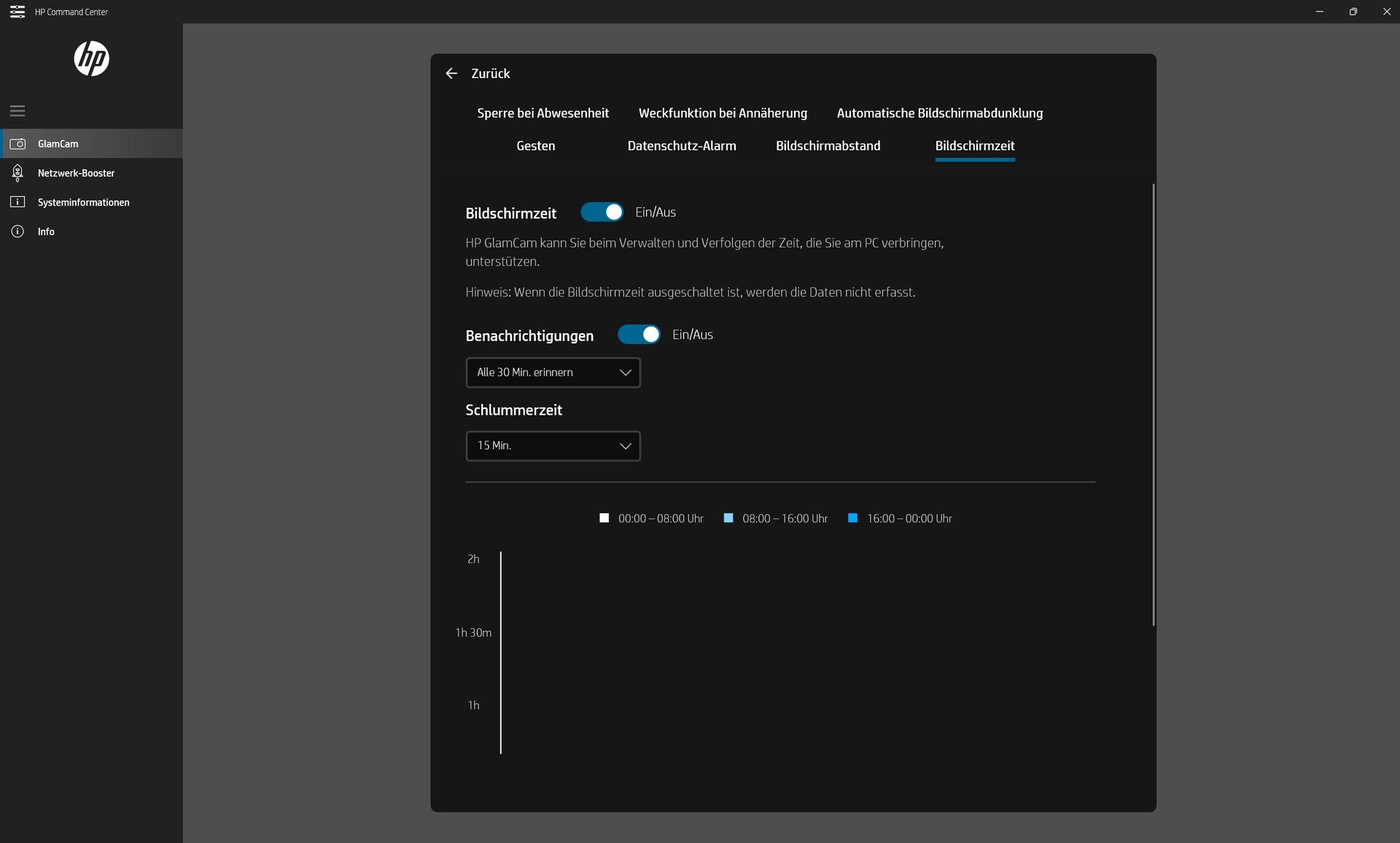
Task: Click the HP logo in sidebar
Action: point(91,59)
